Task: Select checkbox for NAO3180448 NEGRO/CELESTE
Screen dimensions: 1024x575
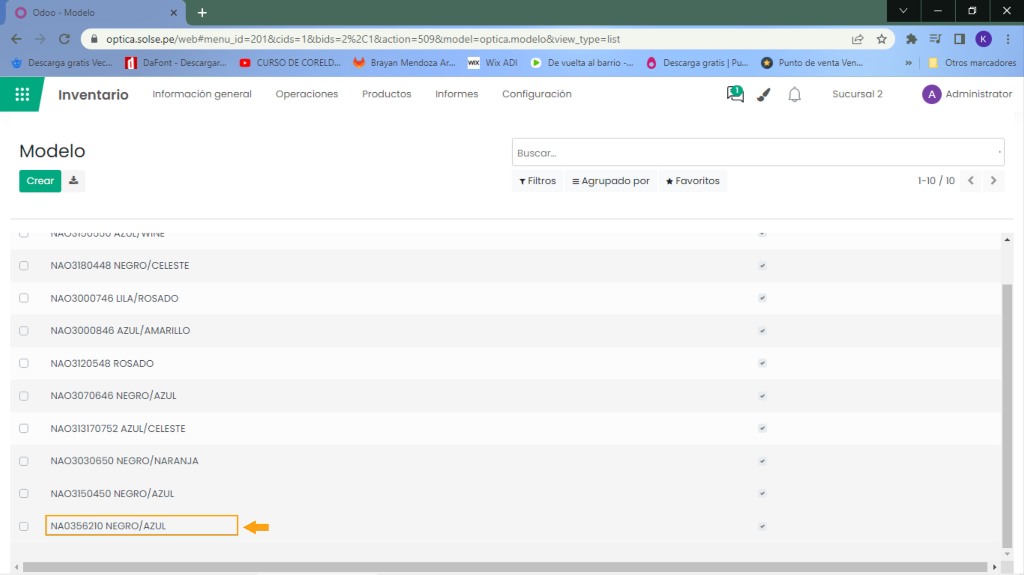Action: click(x=24, y=266)
